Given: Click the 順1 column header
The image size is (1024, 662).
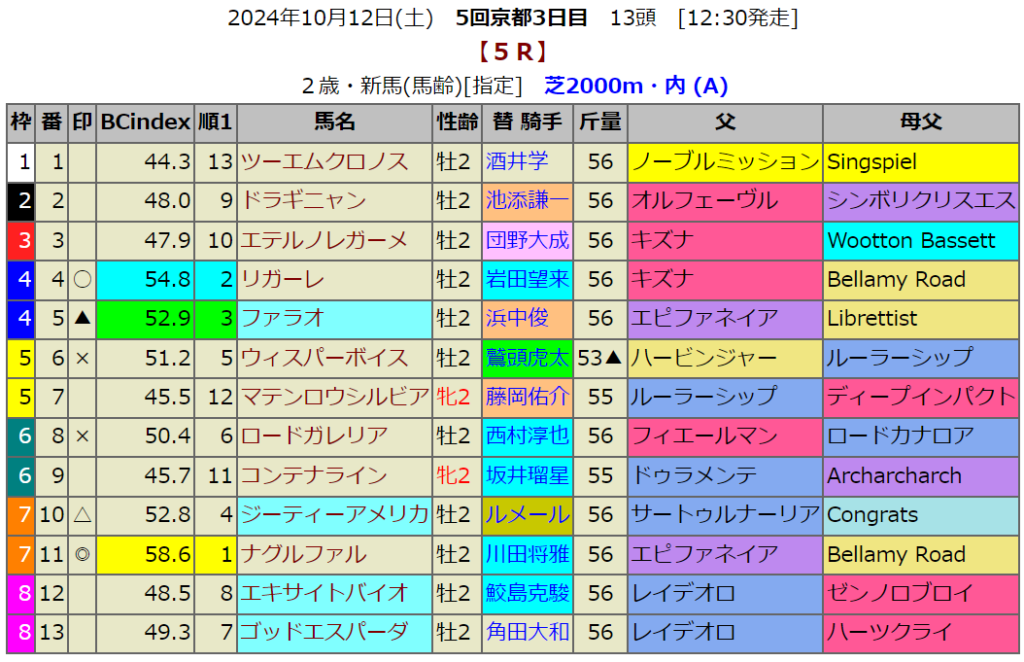Looking at the screenshot, I should coord(215,123).
